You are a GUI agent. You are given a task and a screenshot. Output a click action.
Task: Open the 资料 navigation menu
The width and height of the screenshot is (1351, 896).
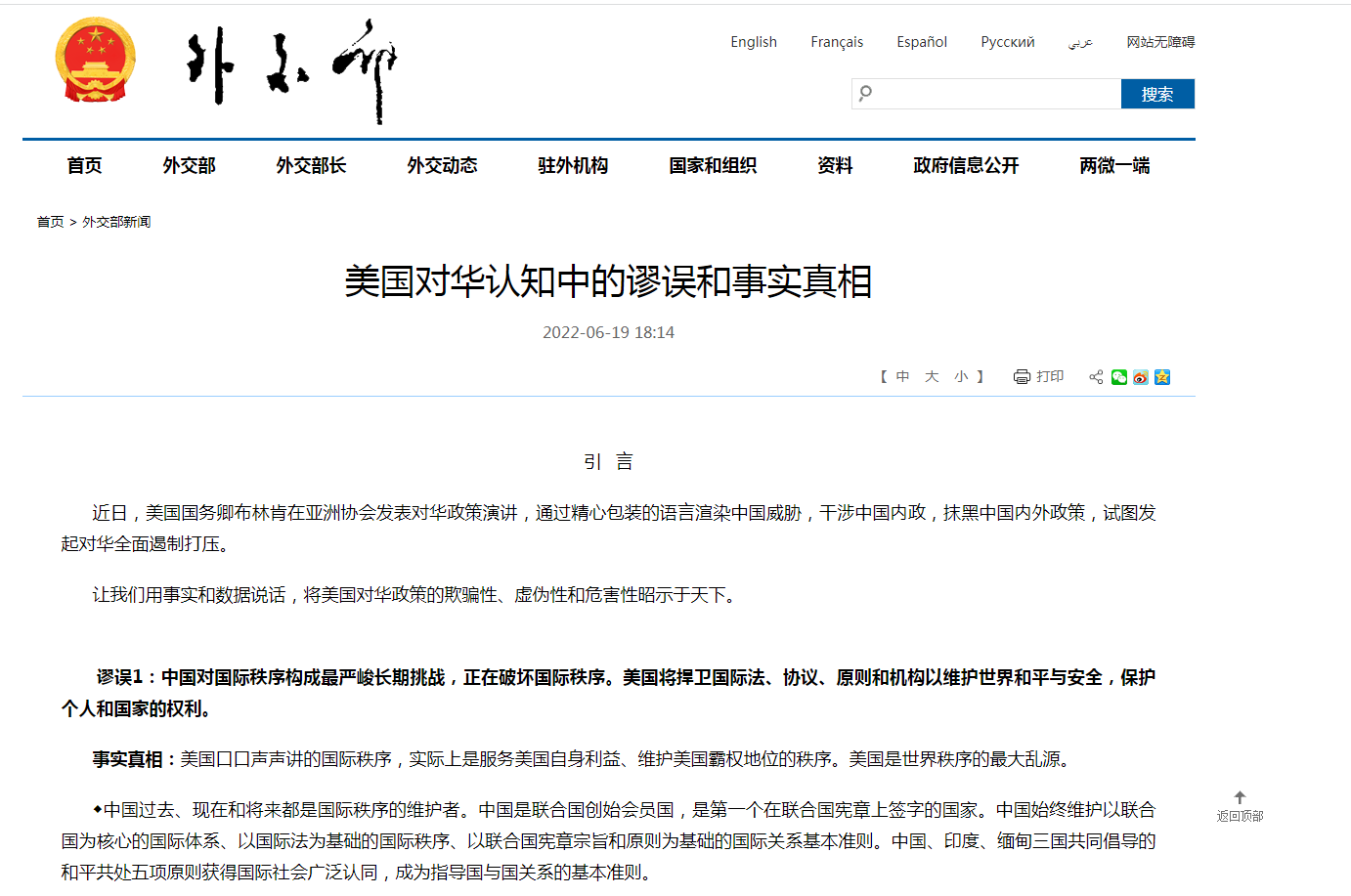click(x=835, y=166)
